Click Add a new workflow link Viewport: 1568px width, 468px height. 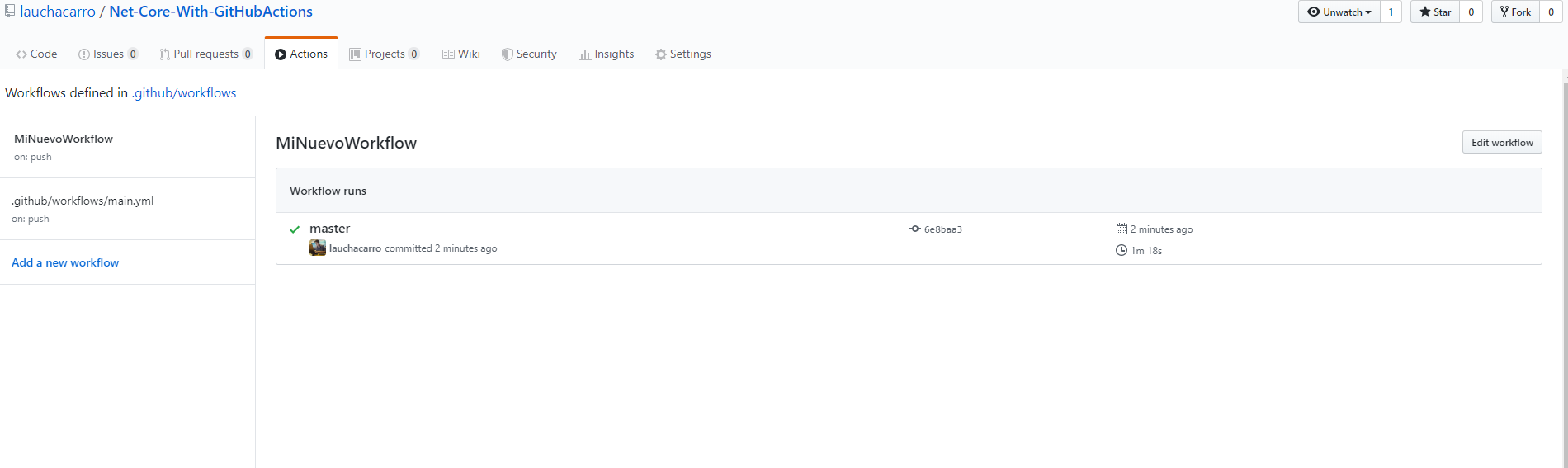(x=65, y=262)
